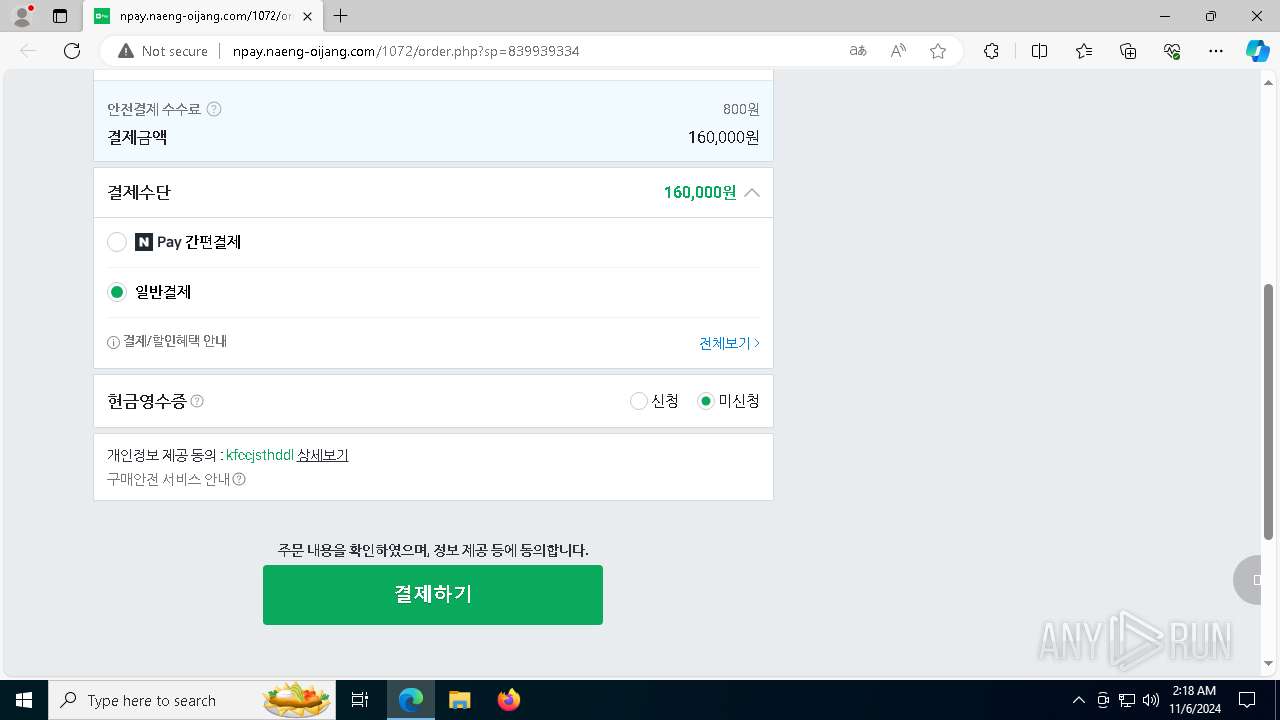Activate the Read aloud icon
Viewport: 1280px width, 720px height.
tap(898, 51)
